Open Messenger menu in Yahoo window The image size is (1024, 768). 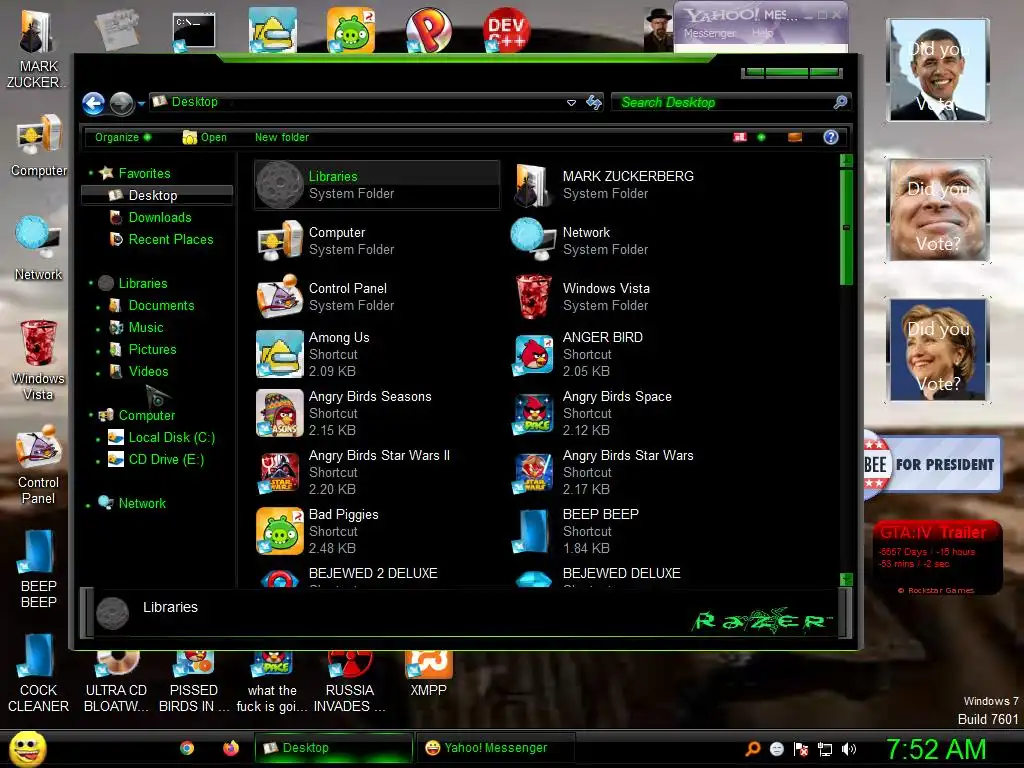709,33
